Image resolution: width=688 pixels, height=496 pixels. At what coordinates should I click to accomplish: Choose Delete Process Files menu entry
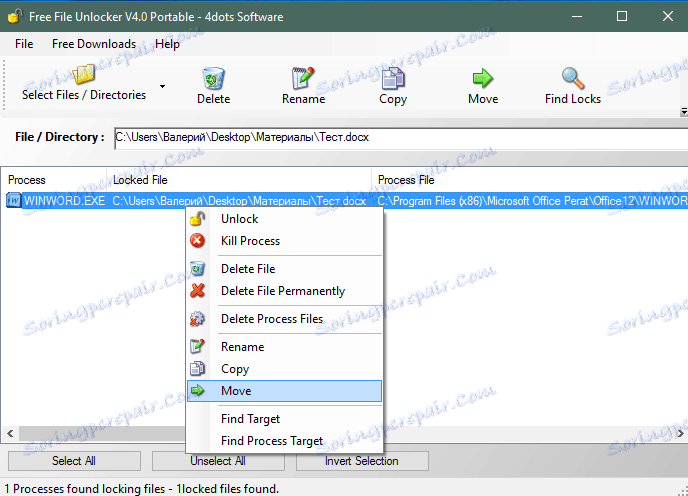[x=284, y=319]
